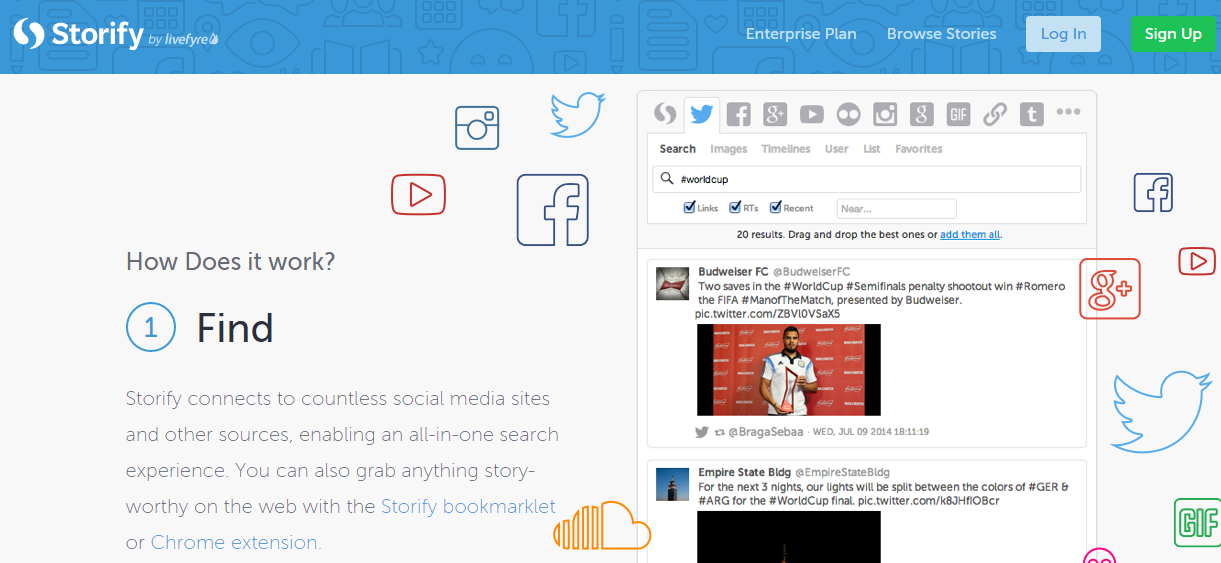Open the Timelines tab

coord(786,149)
